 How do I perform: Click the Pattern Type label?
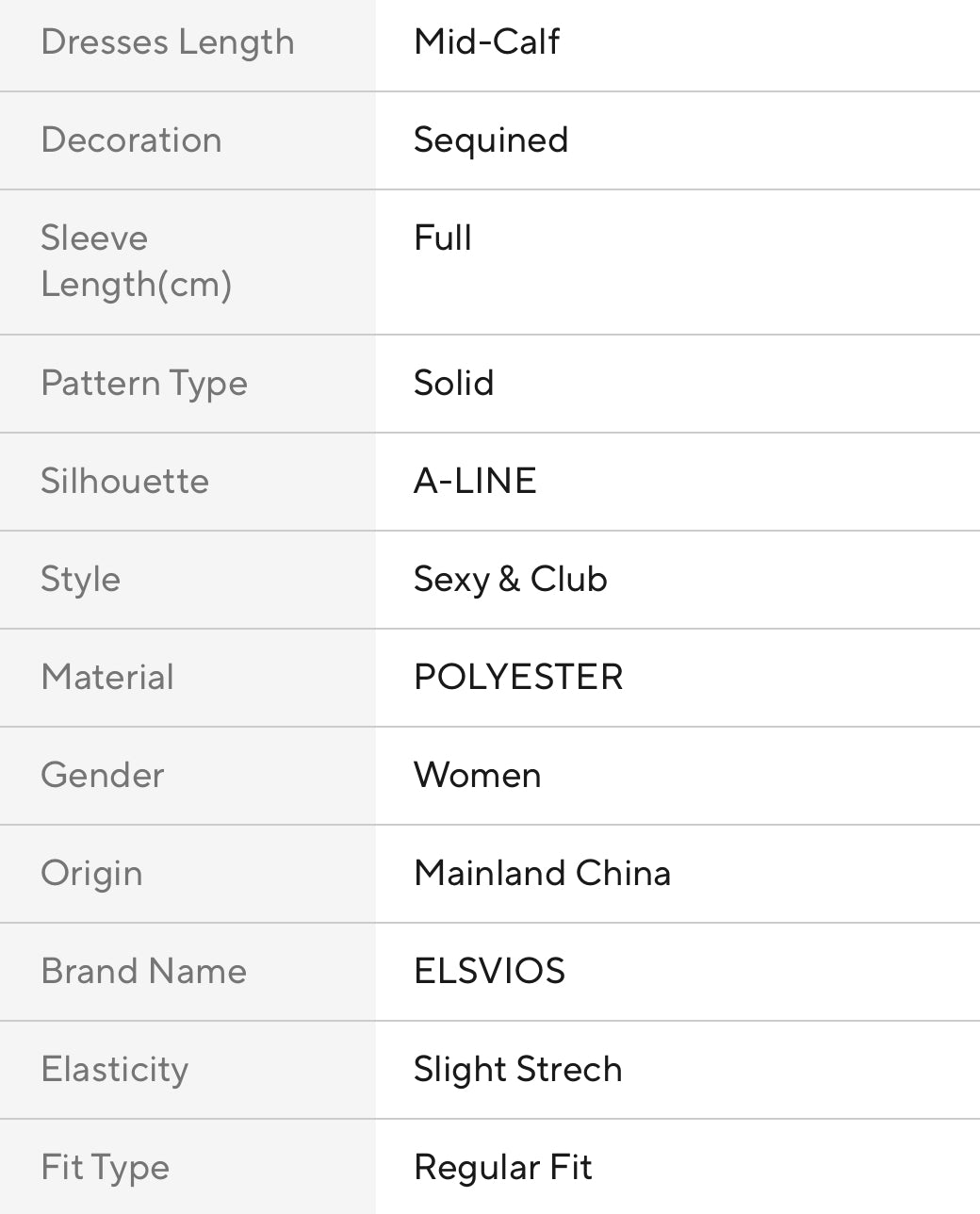[144, 384]
